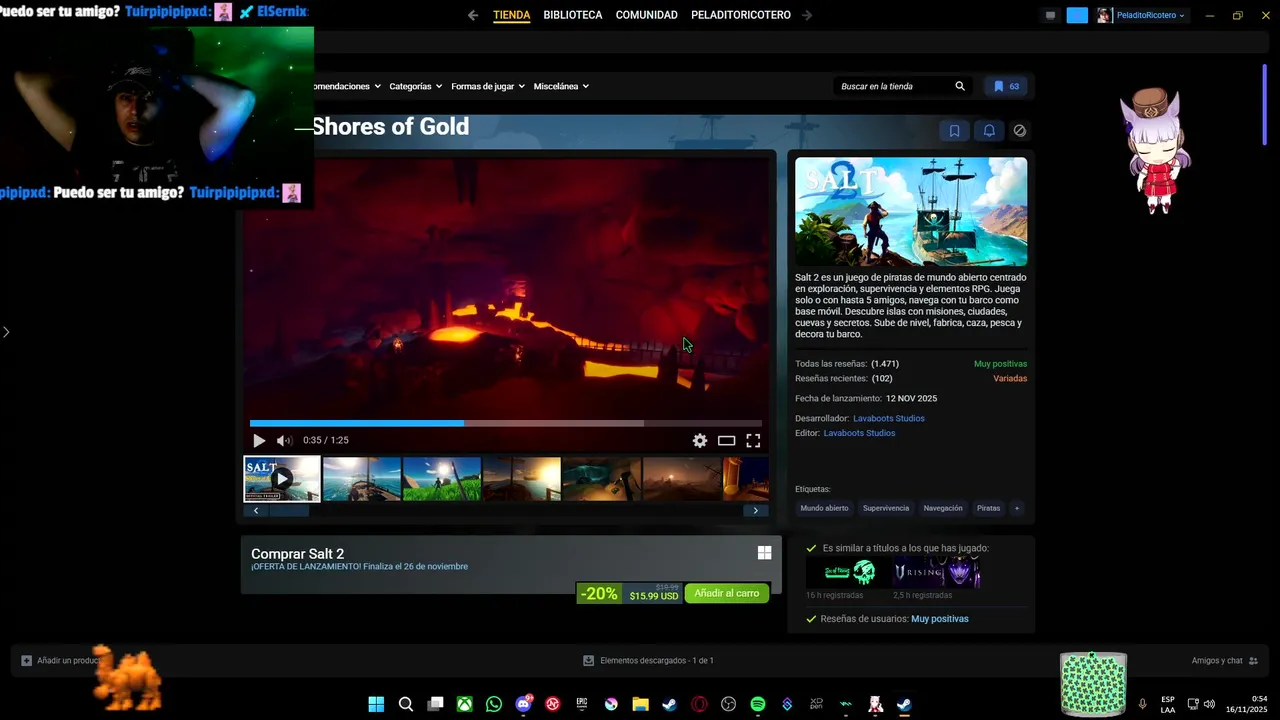The height and width of the screenshot is (720, 1280).
Task: Open the Windows Start menu
Action: click(x=376, y=704)
